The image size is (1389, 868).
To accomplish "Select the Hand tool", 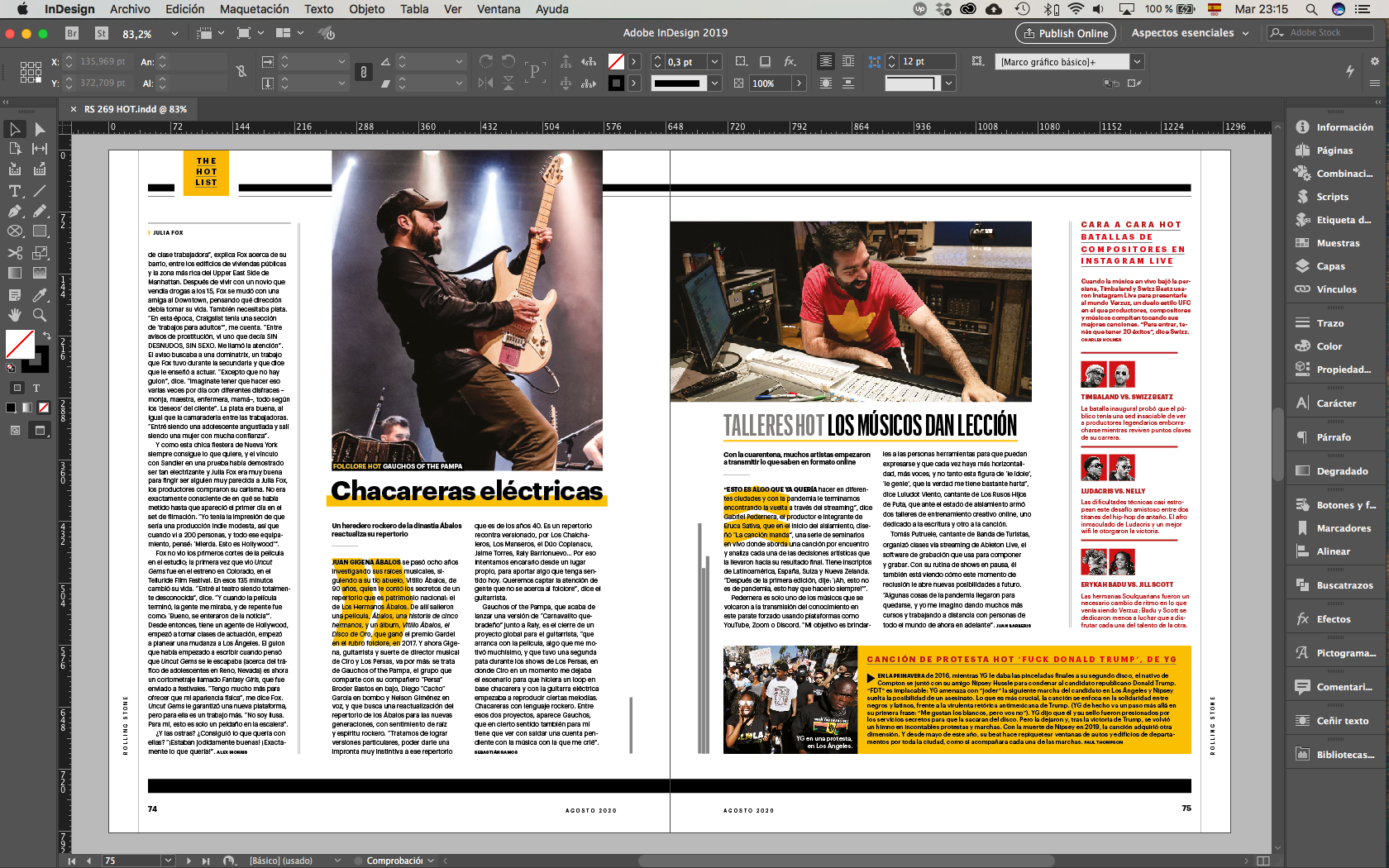I will (x=15, y=315).
